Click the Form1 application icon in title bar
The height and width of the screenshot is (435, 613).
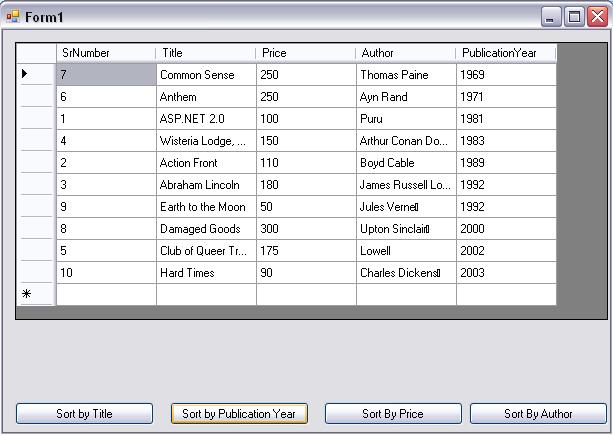point(13,17)
